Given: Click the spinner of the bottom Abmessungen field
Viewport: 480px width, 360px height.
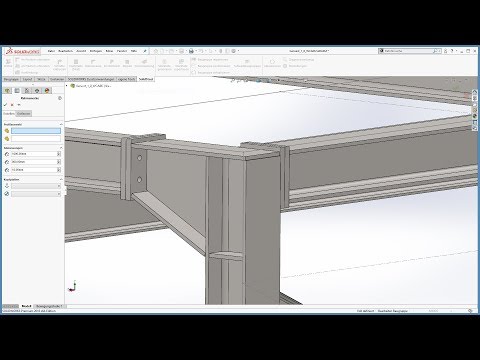Looking at the screenshot, I should click(x=59, y=170).
